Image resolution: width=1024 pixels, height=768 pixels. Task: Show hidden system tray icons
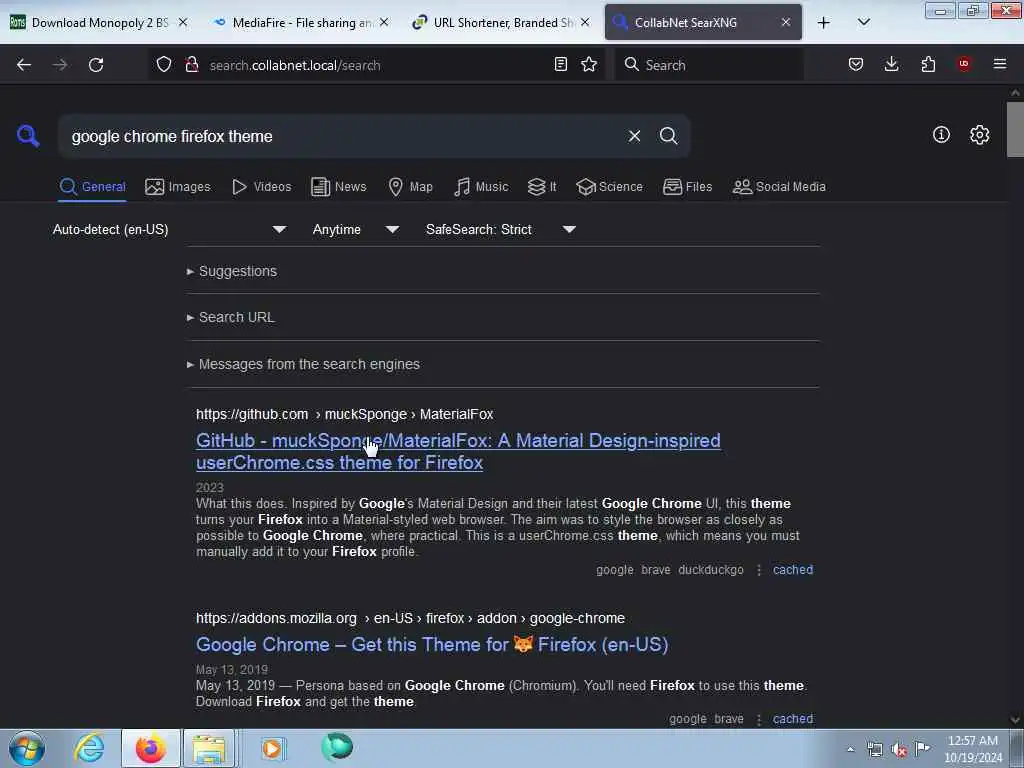click(850, 750)
